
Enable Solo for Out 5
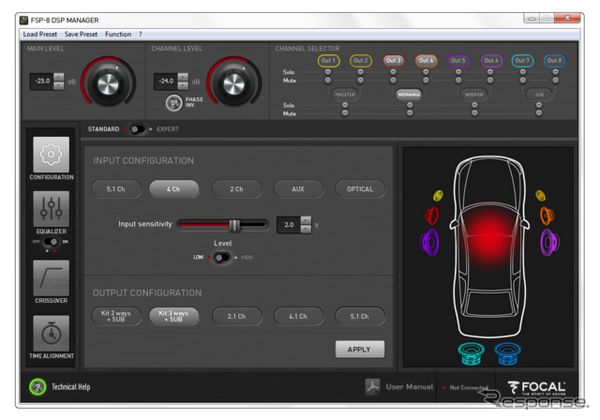point(458,72)
